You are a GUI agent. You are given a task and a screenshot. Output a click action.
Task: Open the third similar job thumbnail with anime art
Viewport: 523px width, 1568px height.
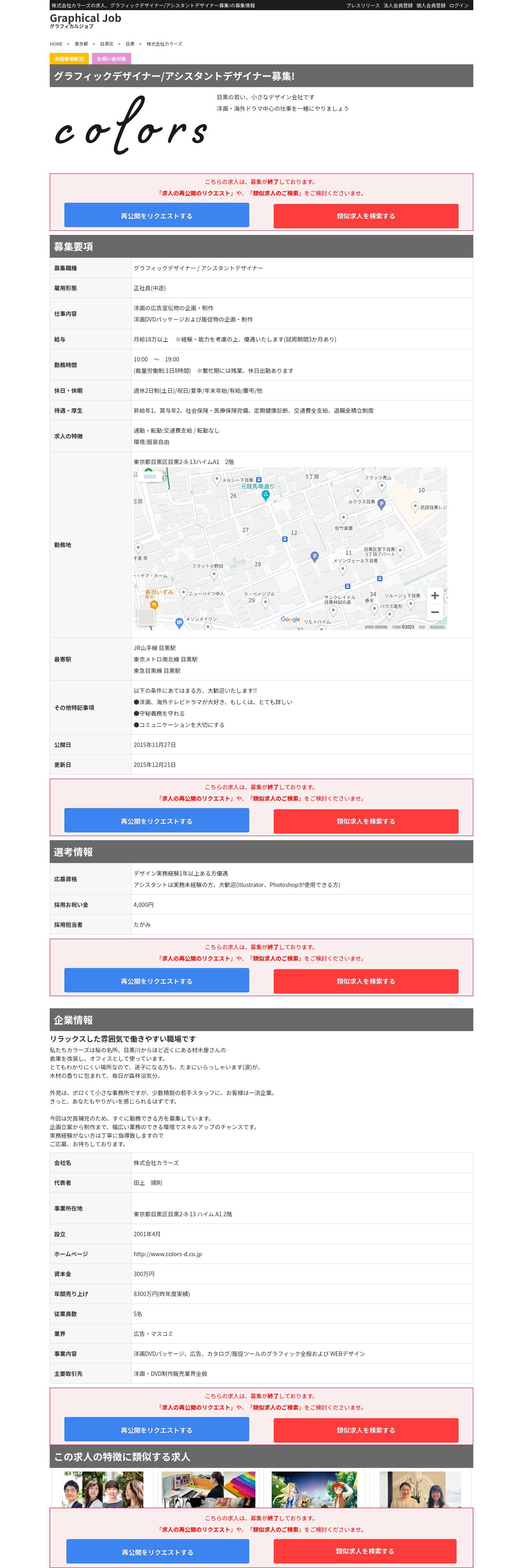pos(314,1489)
